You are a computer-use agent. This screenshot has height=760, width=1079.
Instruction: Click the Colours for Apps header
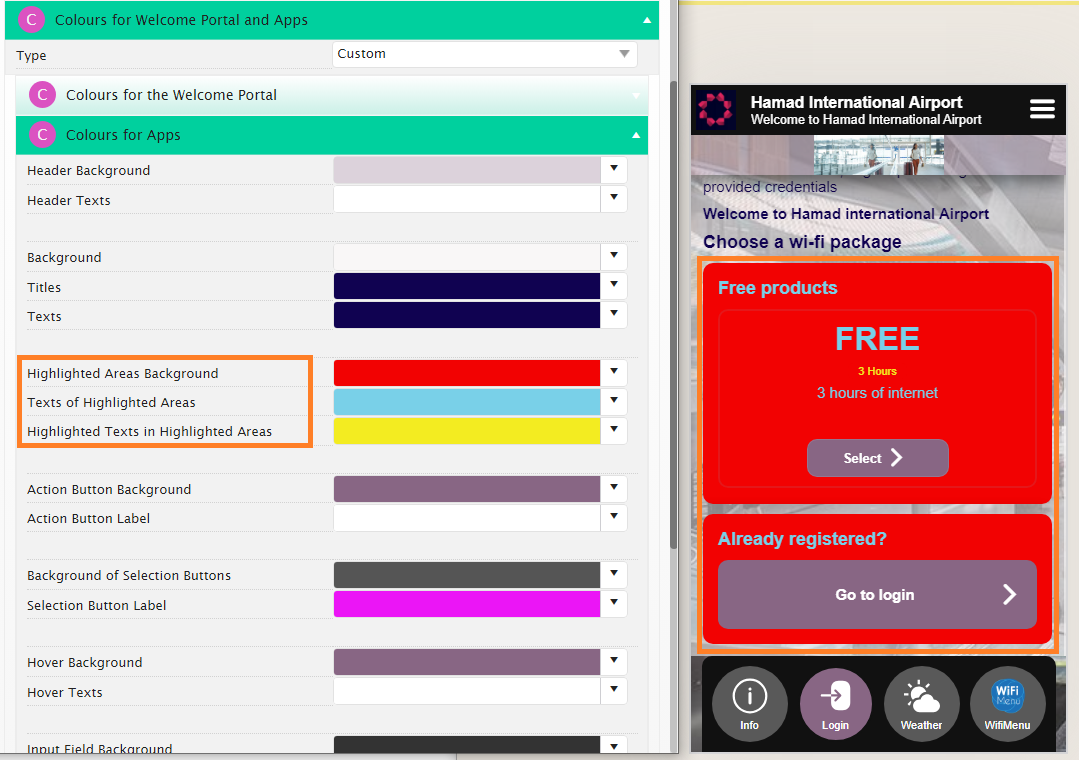coord(332,135)
